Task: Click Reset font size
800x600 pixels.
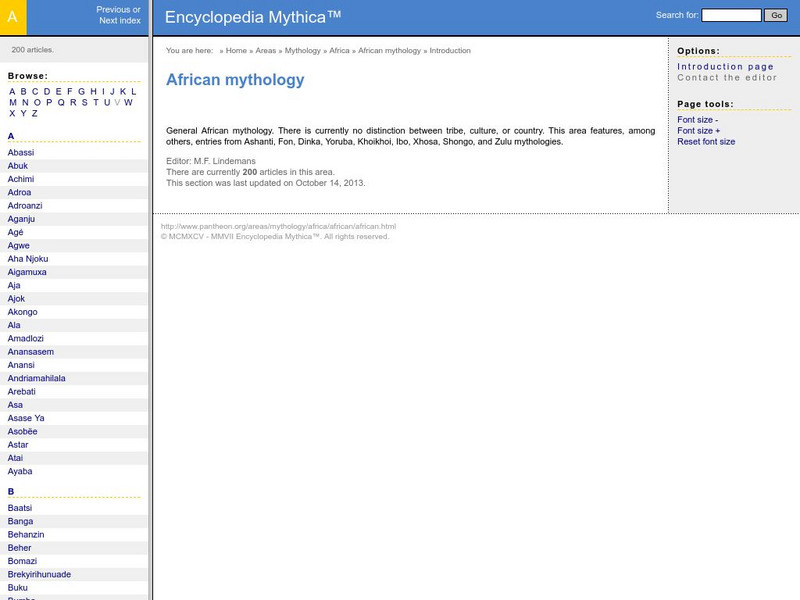Action: pos(706,142)
